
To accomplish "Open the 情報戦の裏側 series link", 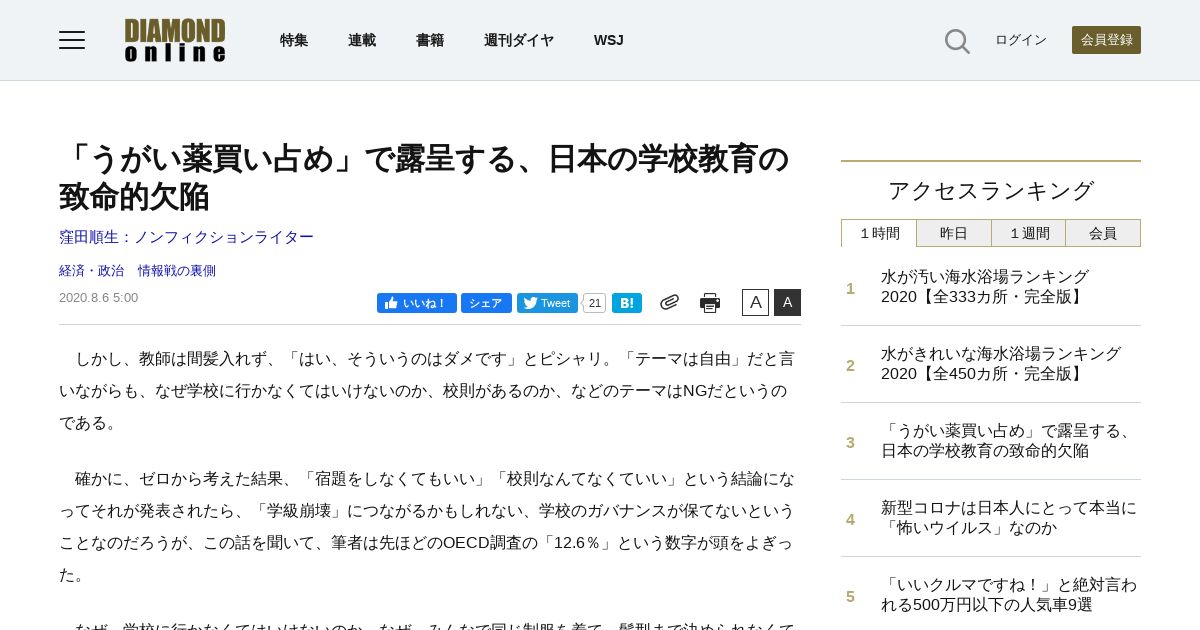I will pos(177,271).
